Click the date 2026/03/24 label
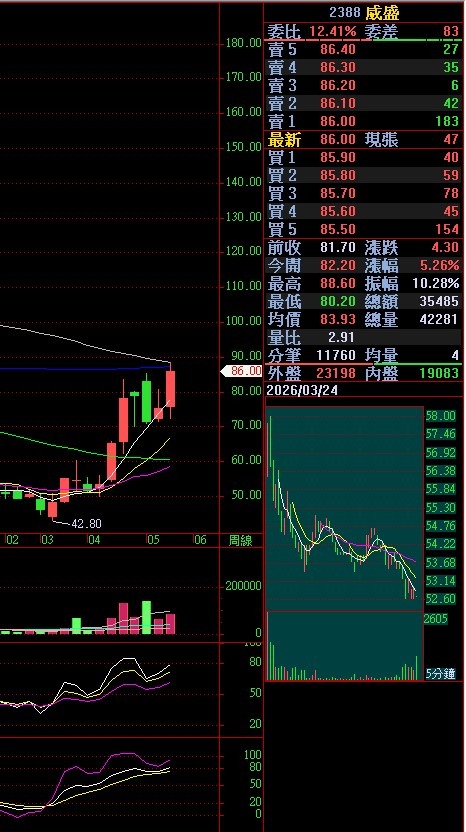Image resolution: width=466 pixels, height=832 pixels. [x=303, y=391]
